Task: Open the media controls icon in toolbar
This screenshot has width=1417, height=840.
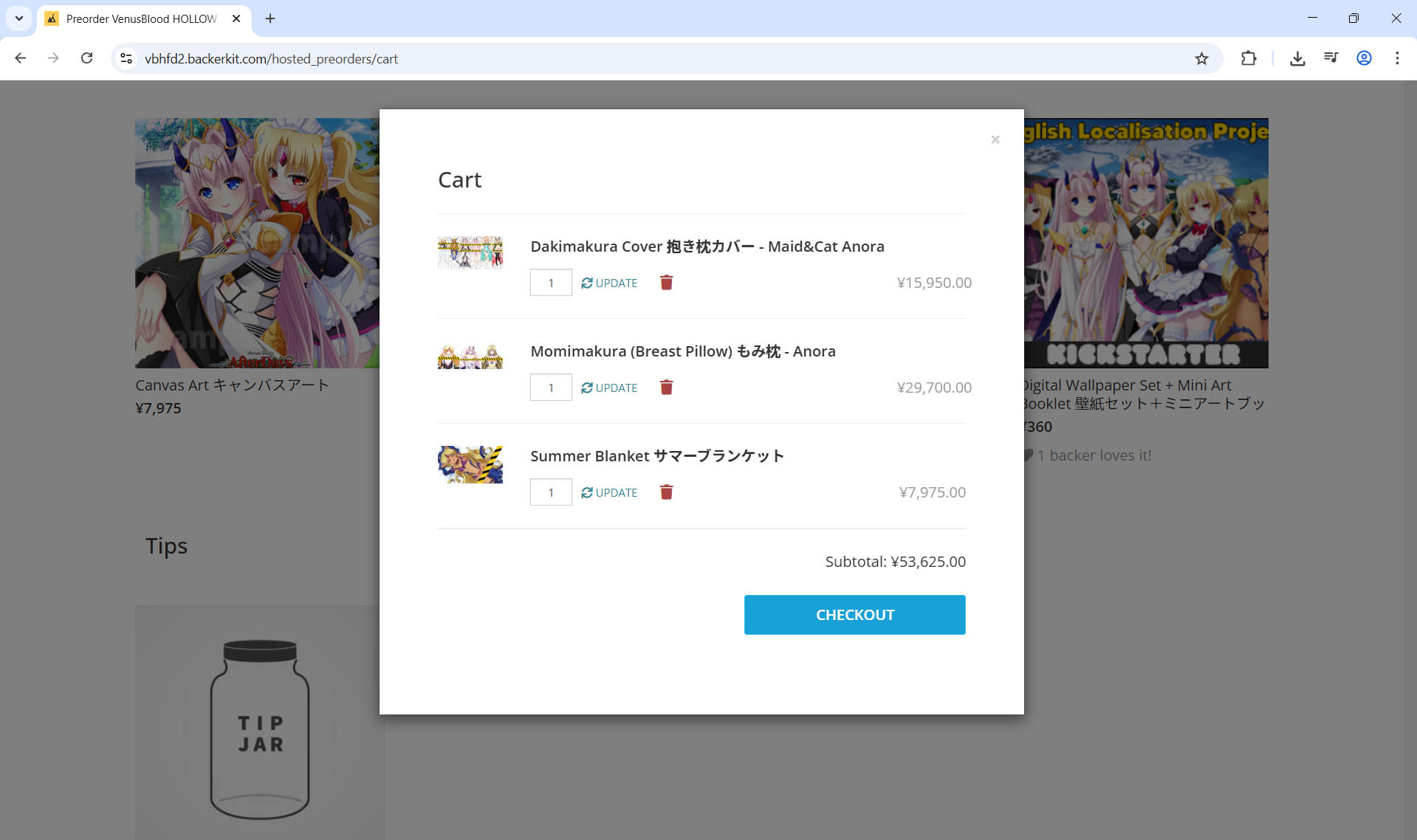Action: pos(1331,58)
